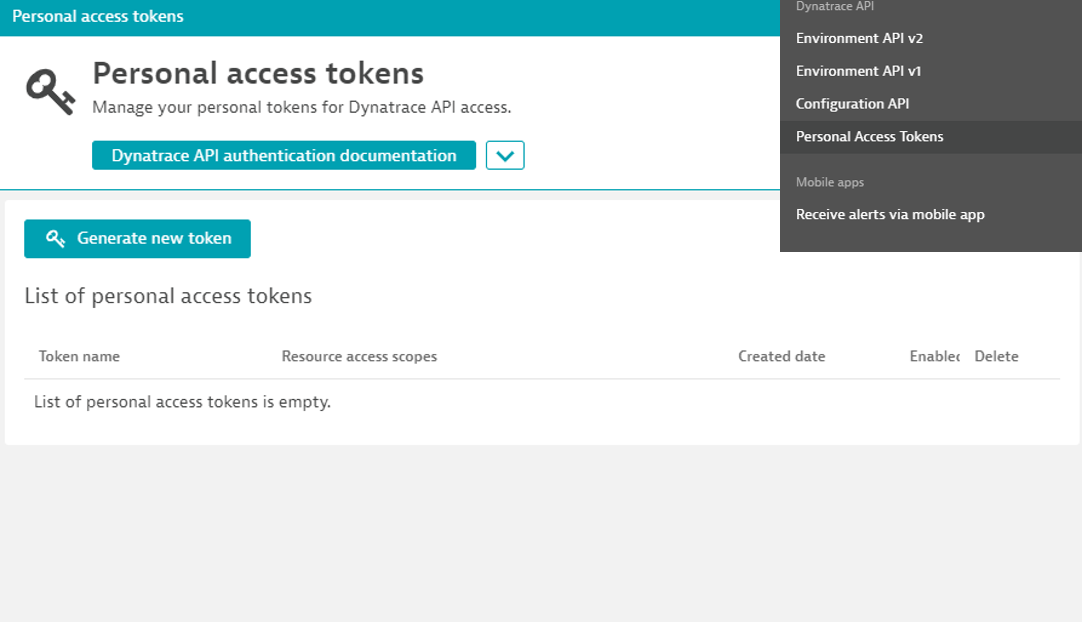Click the Delete column header
The height and width of the screenshot is (622, 1082).
pyautogui.click(x=996, y=356)
